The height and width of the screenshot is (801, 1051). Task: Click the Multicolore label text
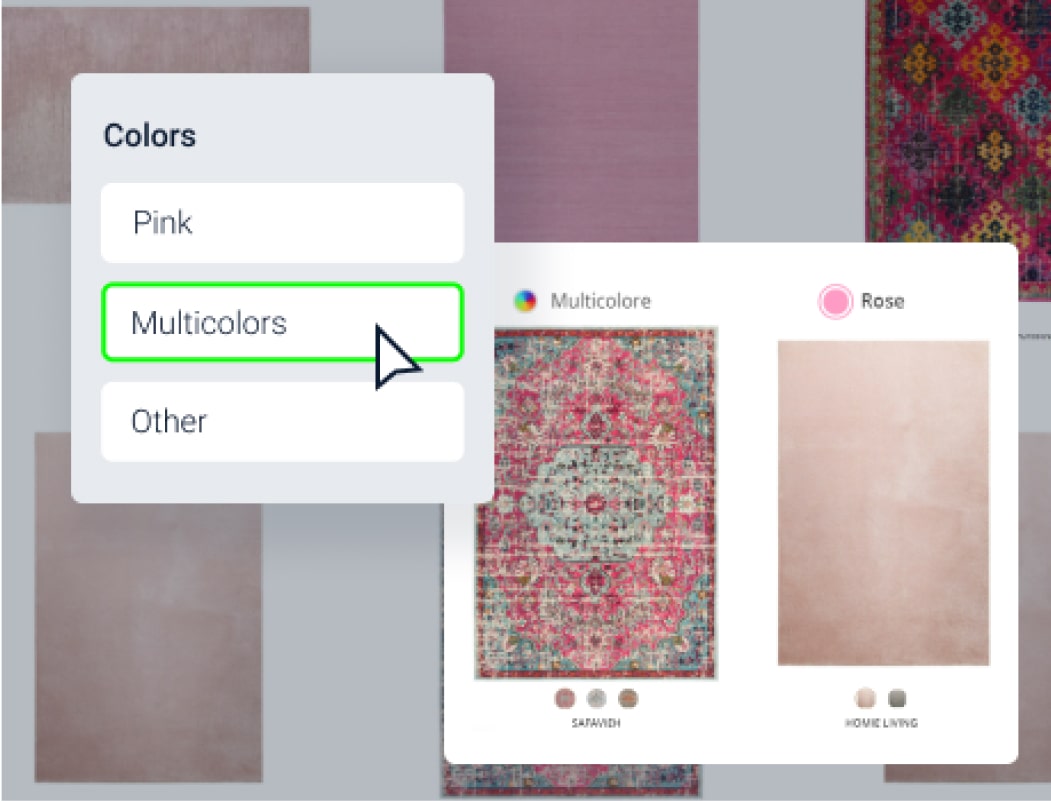(601, 302)
